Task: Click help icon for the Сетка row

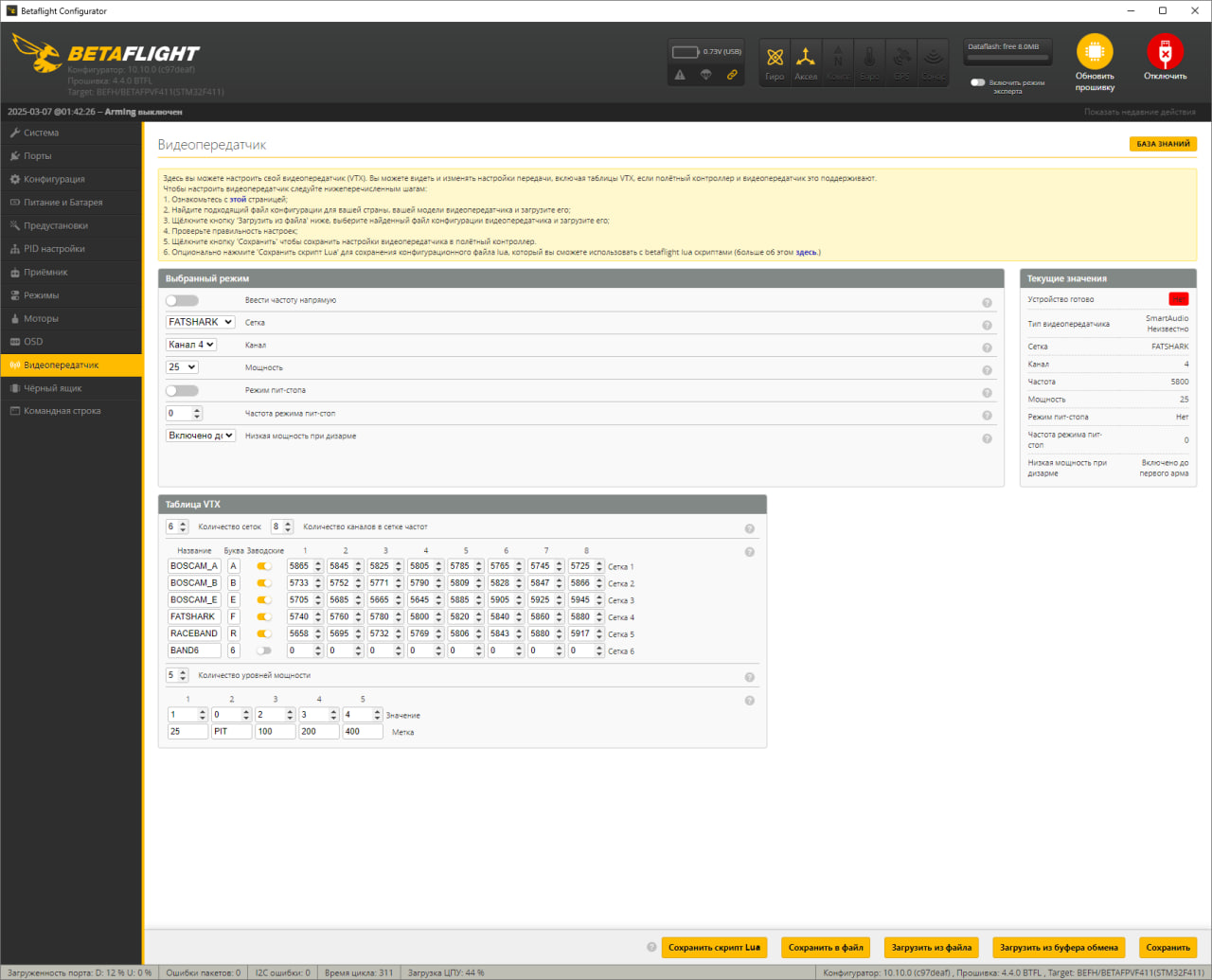Action: pyautogui.click(x=987, y=326)
